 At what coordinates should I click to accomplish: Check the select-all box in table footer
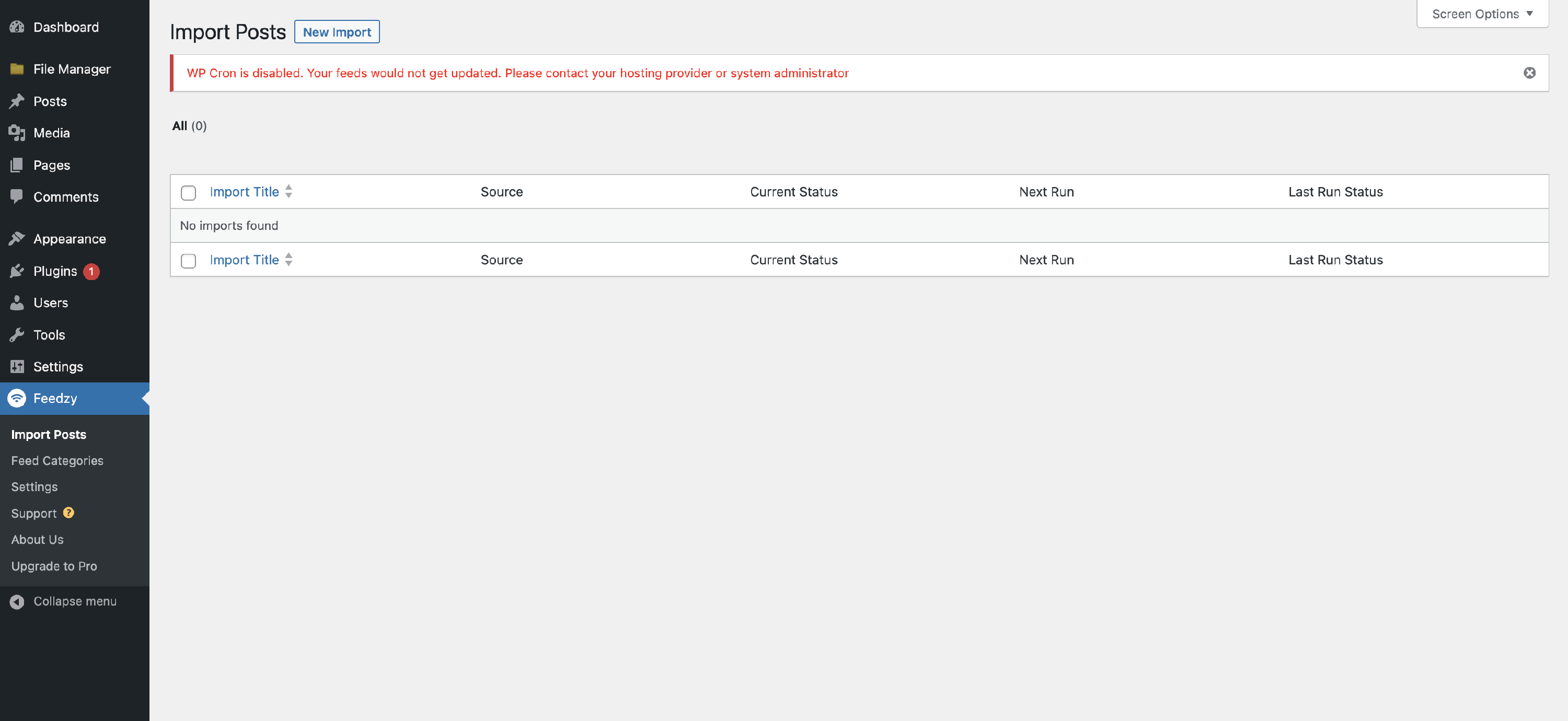[188, 260]
